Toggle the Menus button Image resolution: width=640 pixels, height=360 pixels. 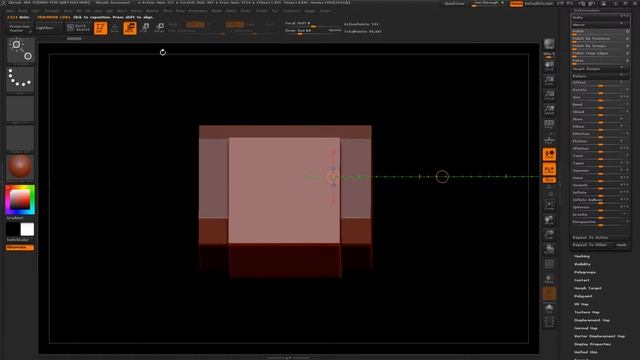click(516, 3)
